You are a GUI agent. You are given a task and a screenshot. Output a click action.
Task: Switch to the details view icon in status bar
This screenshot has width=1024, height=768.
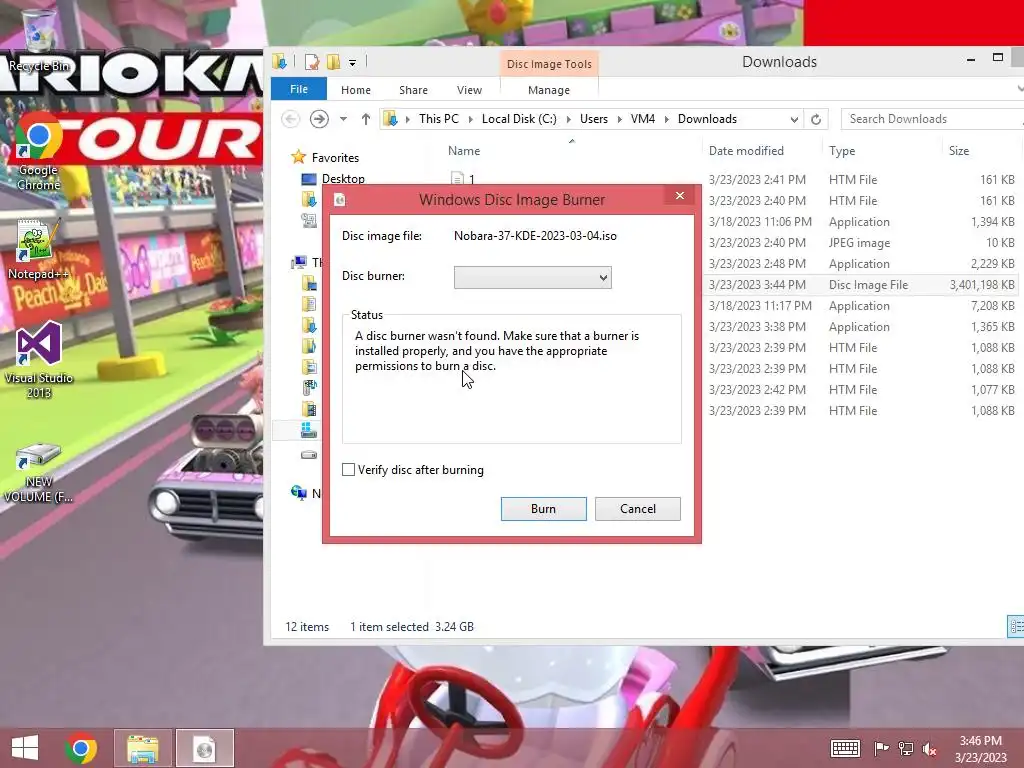pyautogui.click(x=1016, y=626)
